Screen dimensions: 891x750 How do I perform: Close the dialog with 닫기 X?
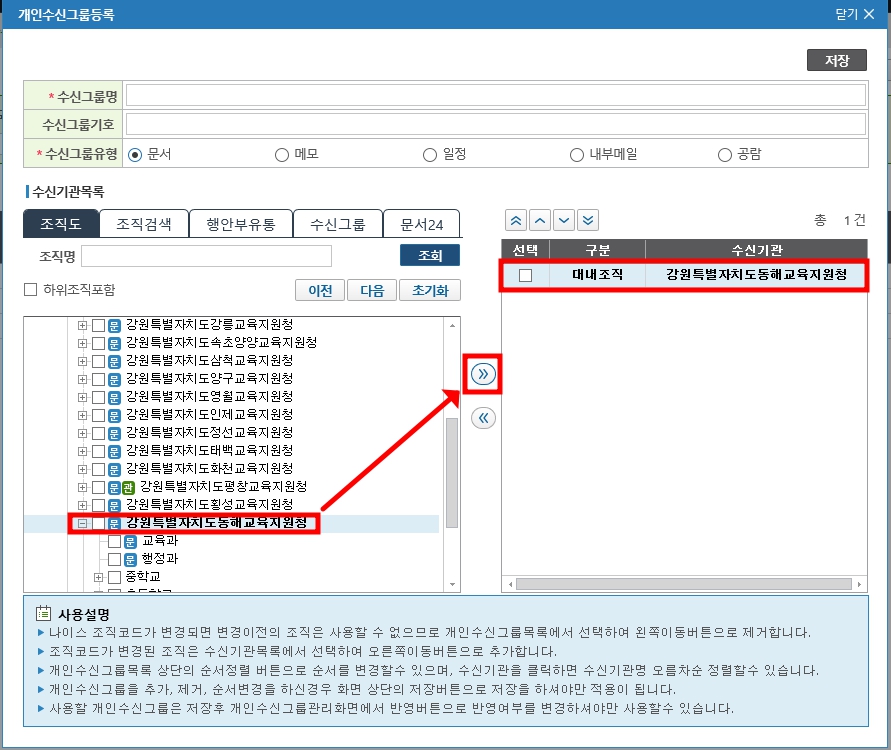tap(855, 14)
